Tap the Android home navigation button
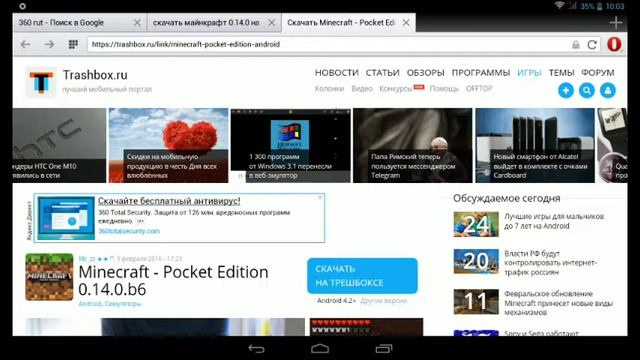This screenshot has height=360, width=640. click(320, 349)
